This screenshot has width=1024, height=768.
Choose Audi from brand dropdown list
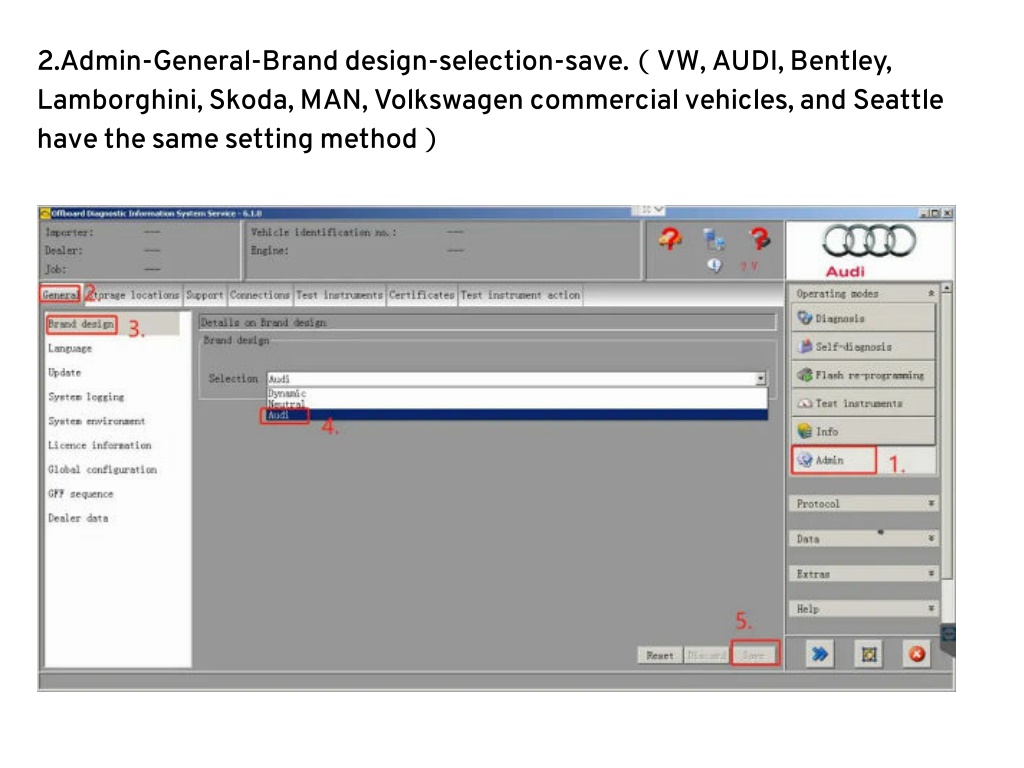click(517, 415)
